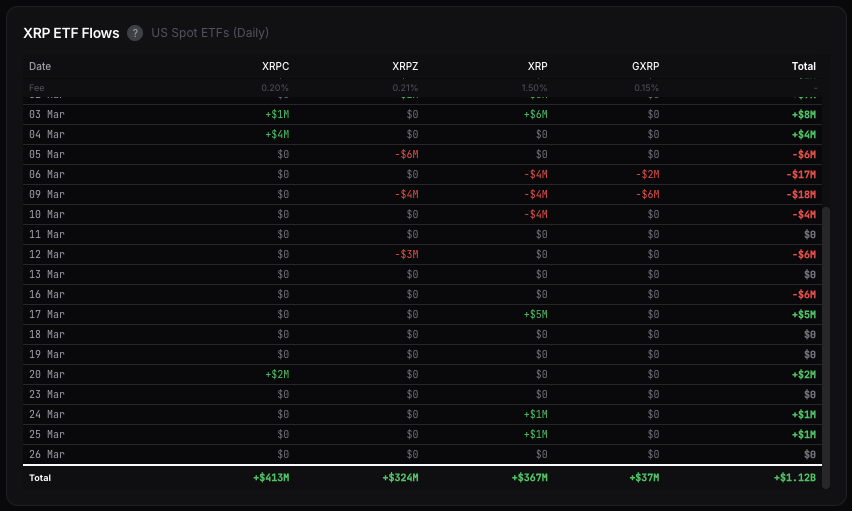The image size is (852, 511).
Task: Click +$2M XRPC on 20 Mar
Action: (277, 375)
